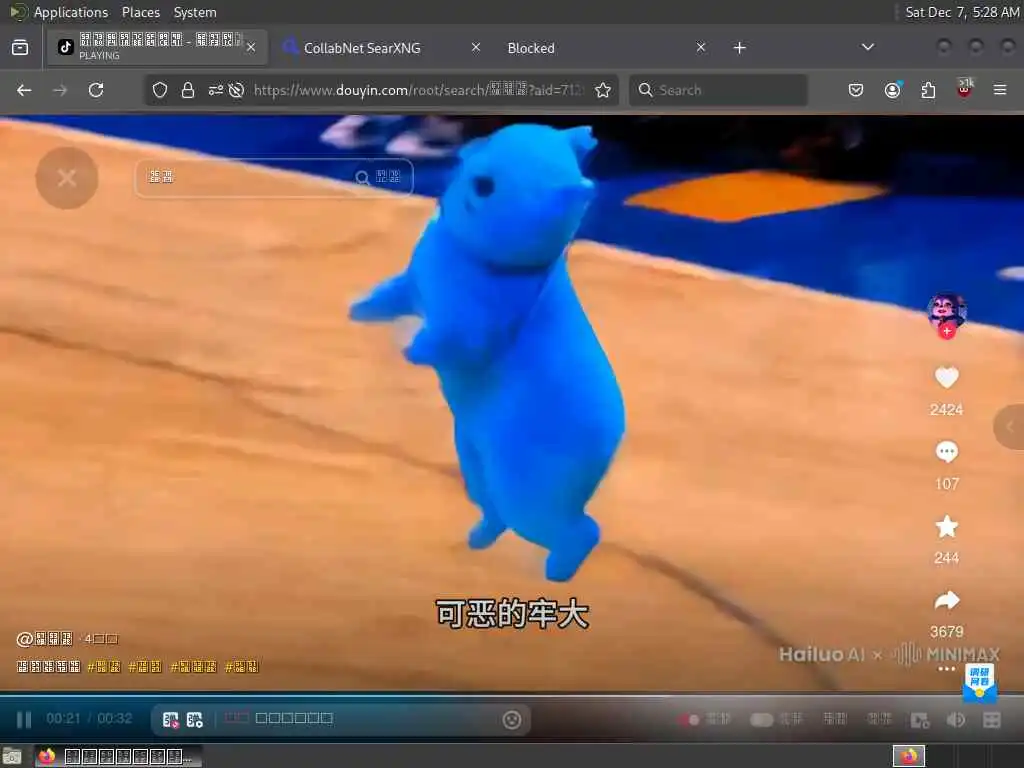The width and height of the screenshot is (1024, 768).
Task: Click the date and time clock
Action: (x=962, y=12)
